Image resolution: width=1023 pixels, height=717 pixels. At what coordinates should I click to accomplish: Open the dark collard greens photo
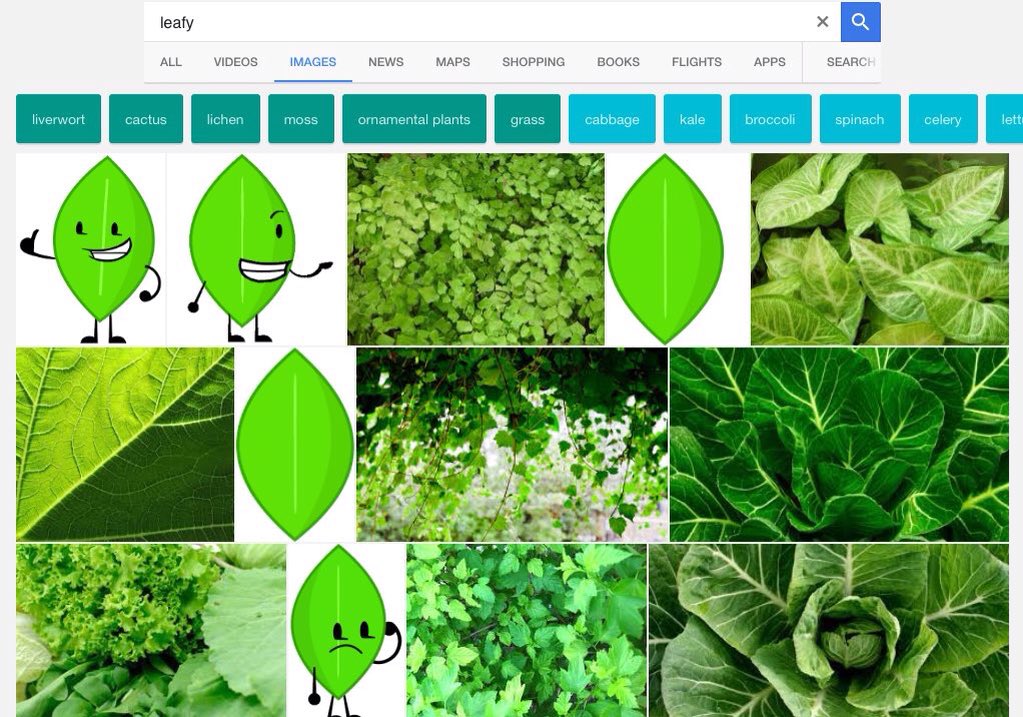(839, 444)
